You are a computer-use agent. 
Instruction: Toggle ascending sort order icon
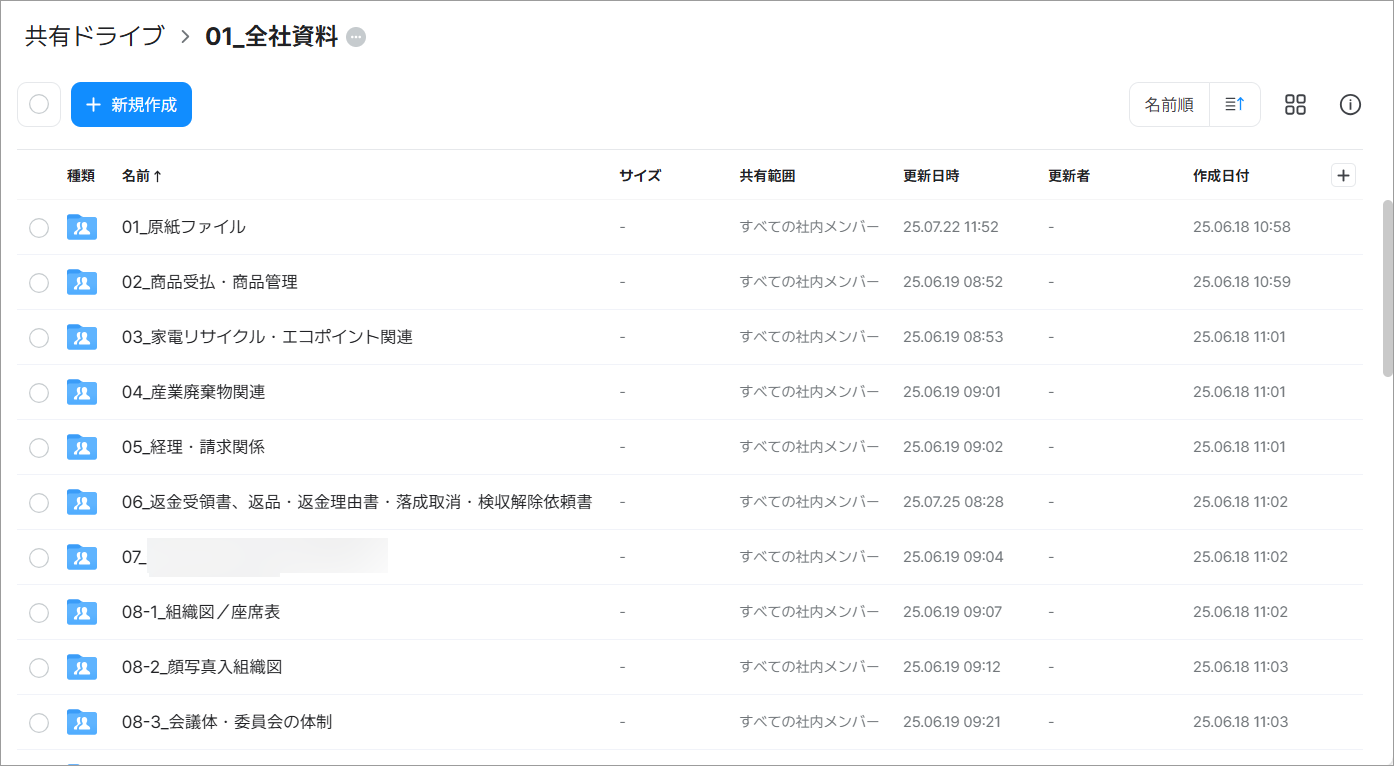click(1235, 105)
